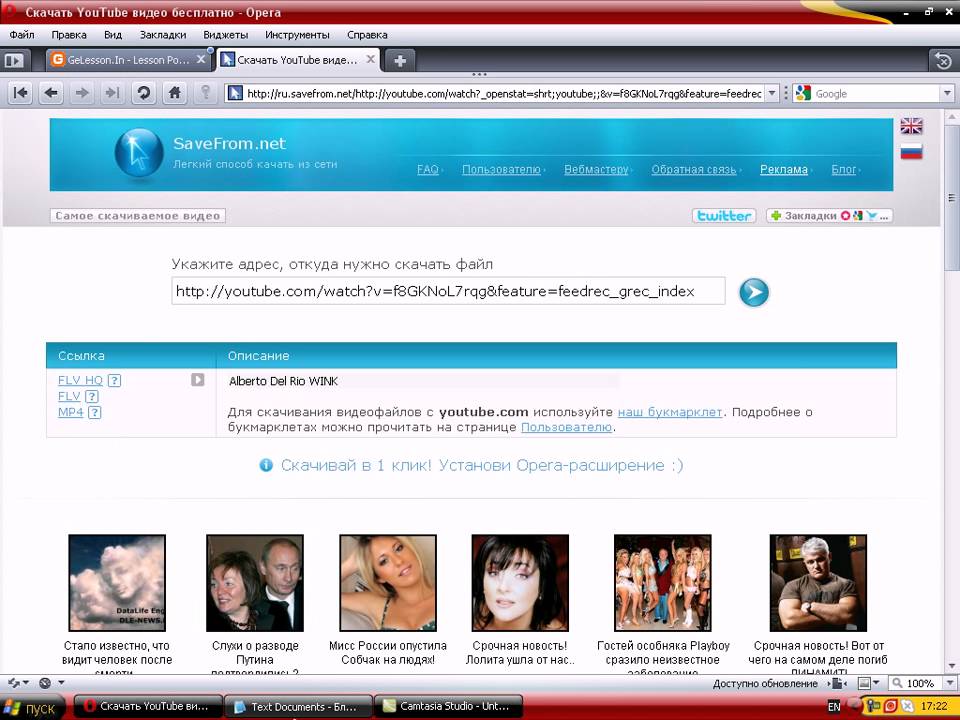Open the Лолита ушла от нас thumbnail

coord(520,583)
